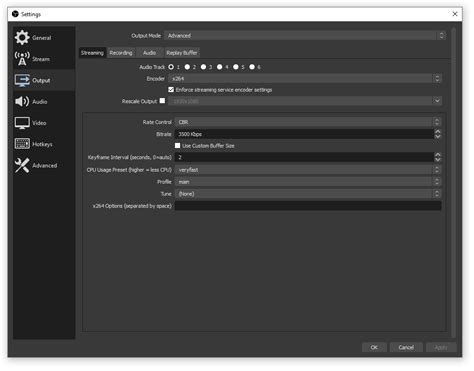Click the Keyframe Interval stepper arrows

(438, 157)
